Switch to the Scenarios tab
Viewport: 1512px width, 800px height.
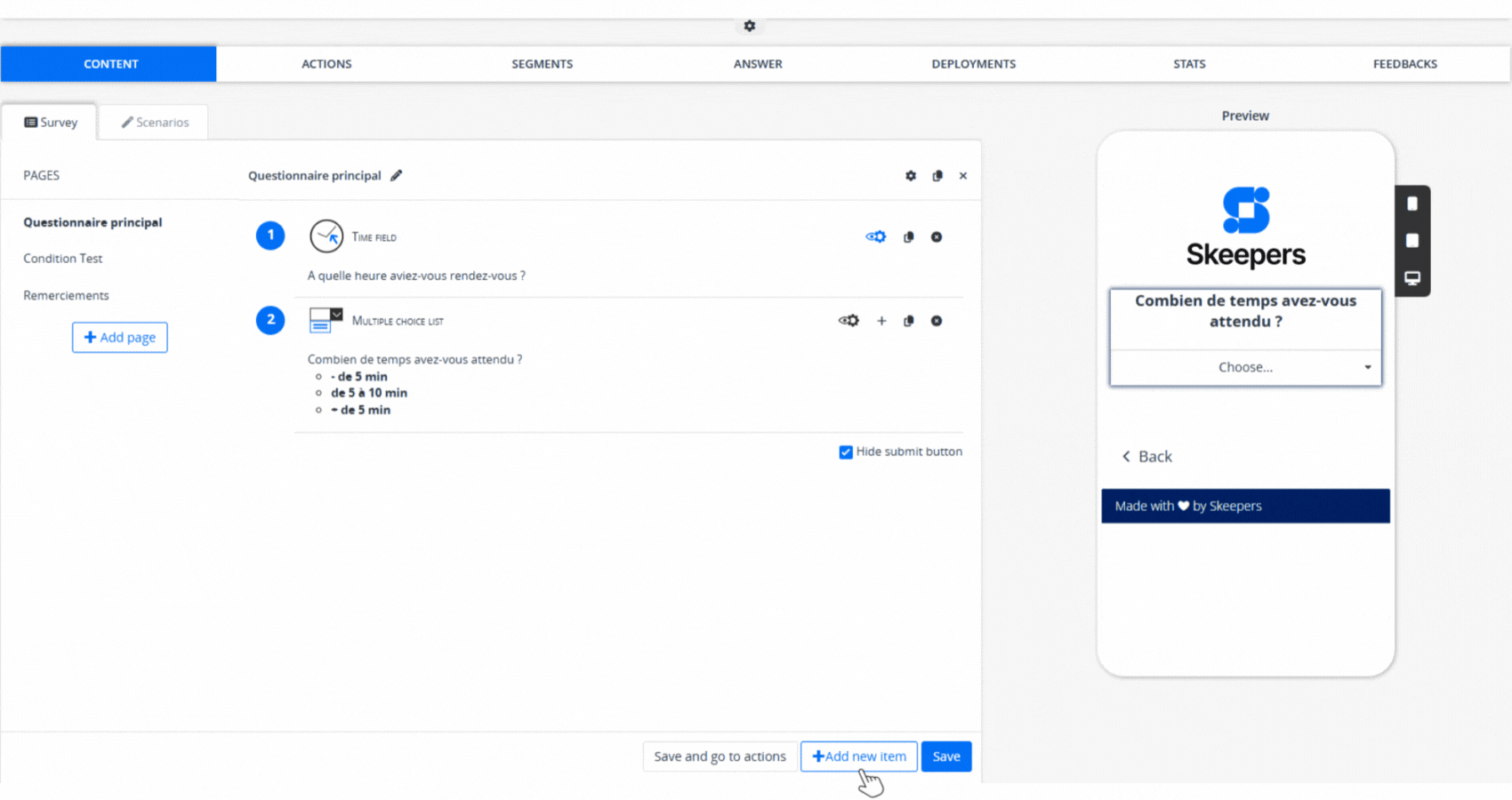pyautogui.click(x=155, y=123)
